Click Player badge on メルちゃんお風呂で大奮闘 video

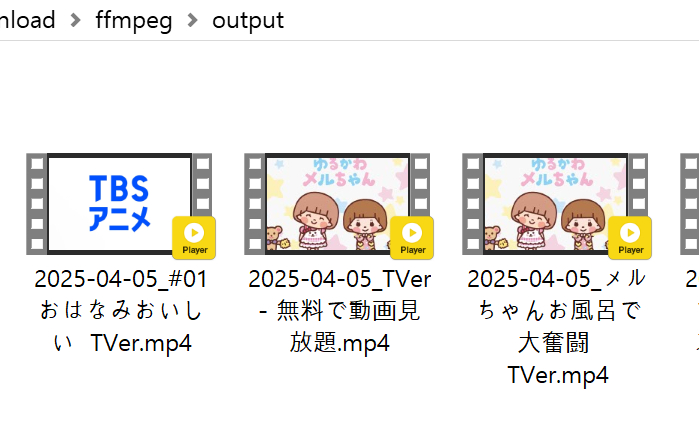(630, 238)
